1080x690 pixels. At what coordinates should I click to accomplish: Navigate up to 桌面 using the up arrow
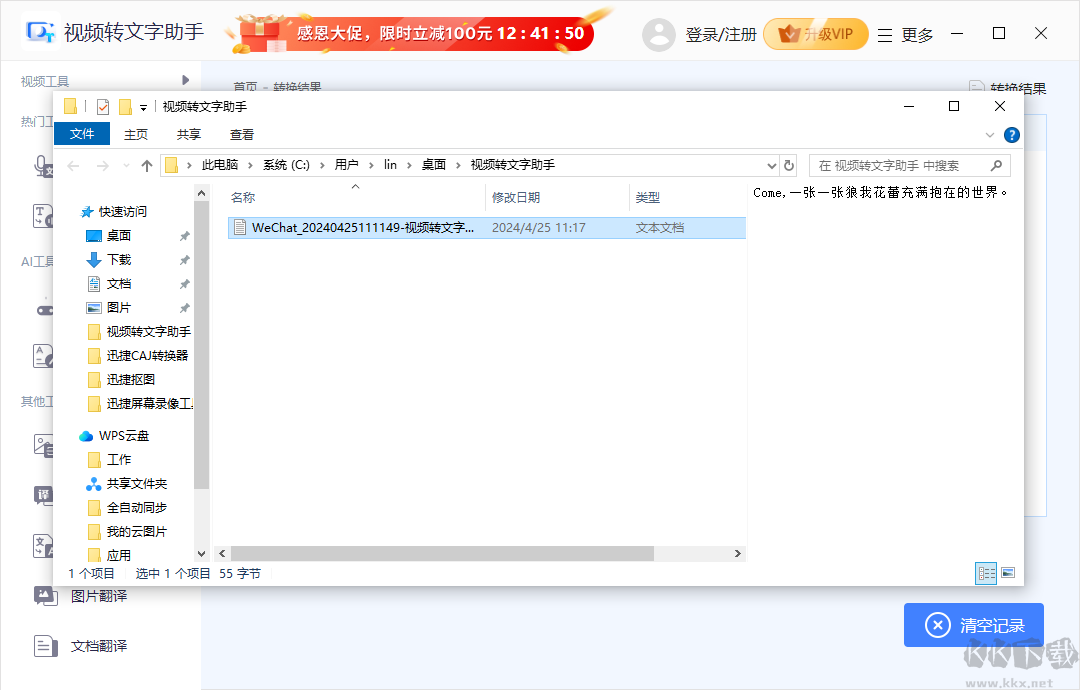click(147, 165)
